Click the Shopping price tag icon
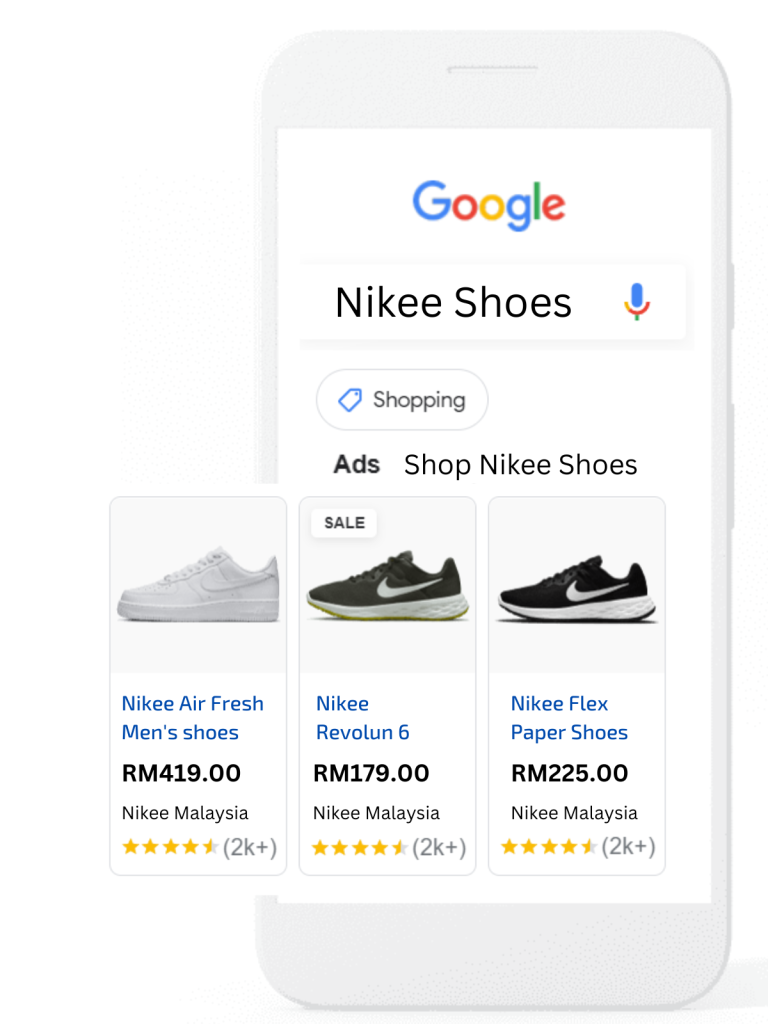The height and width of the screenshot is (1024, 768). [x=349, y=400]
